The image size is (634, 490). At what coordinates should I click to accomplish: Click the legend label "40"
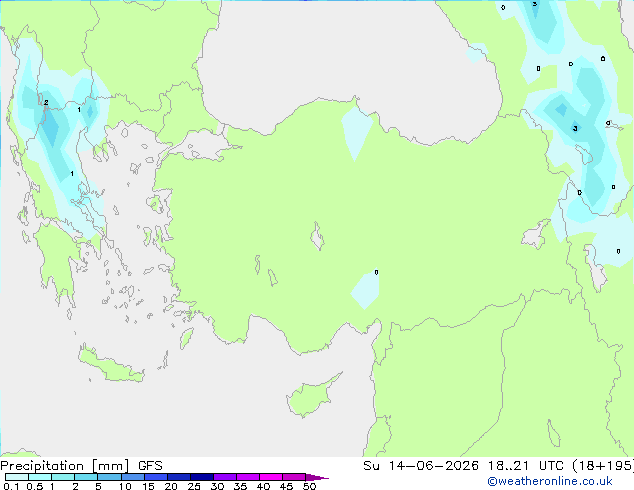pos(263,486)
